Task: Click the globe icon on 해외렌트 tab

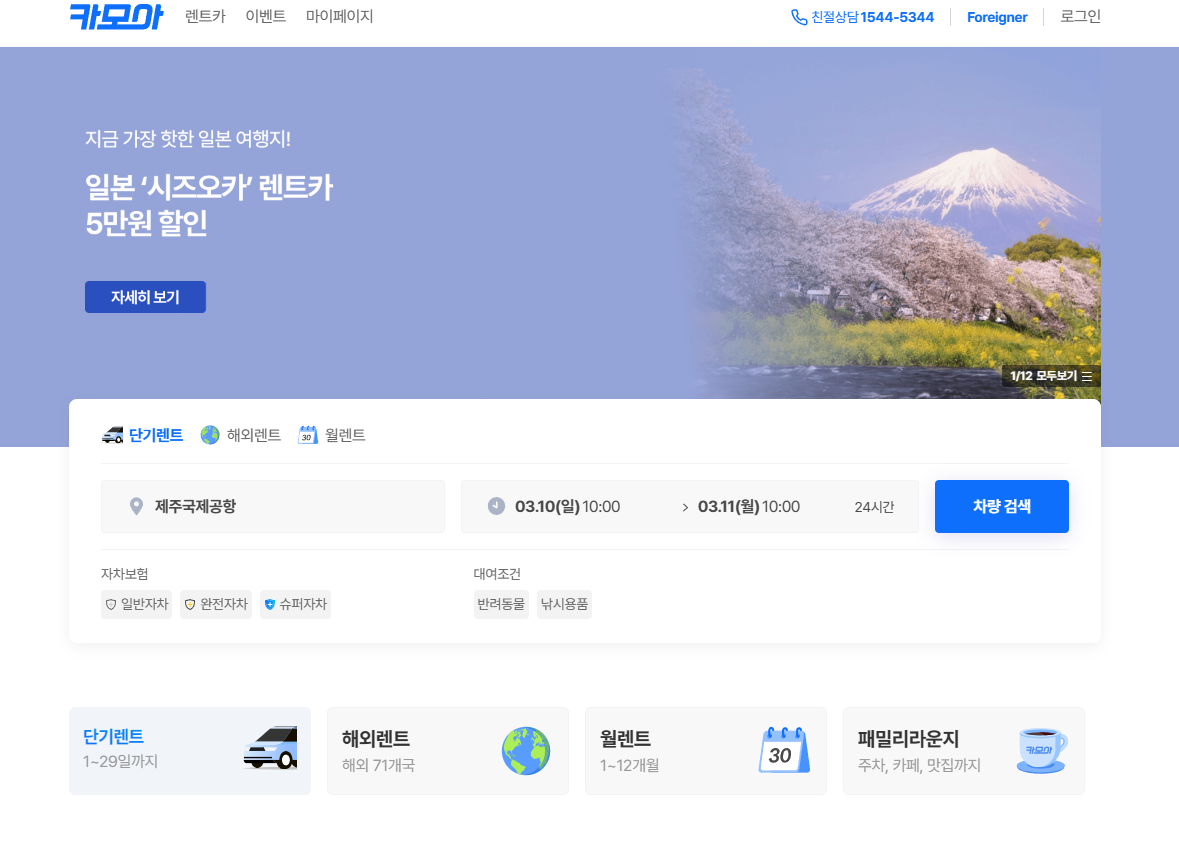Action: (x=210, y=435)
